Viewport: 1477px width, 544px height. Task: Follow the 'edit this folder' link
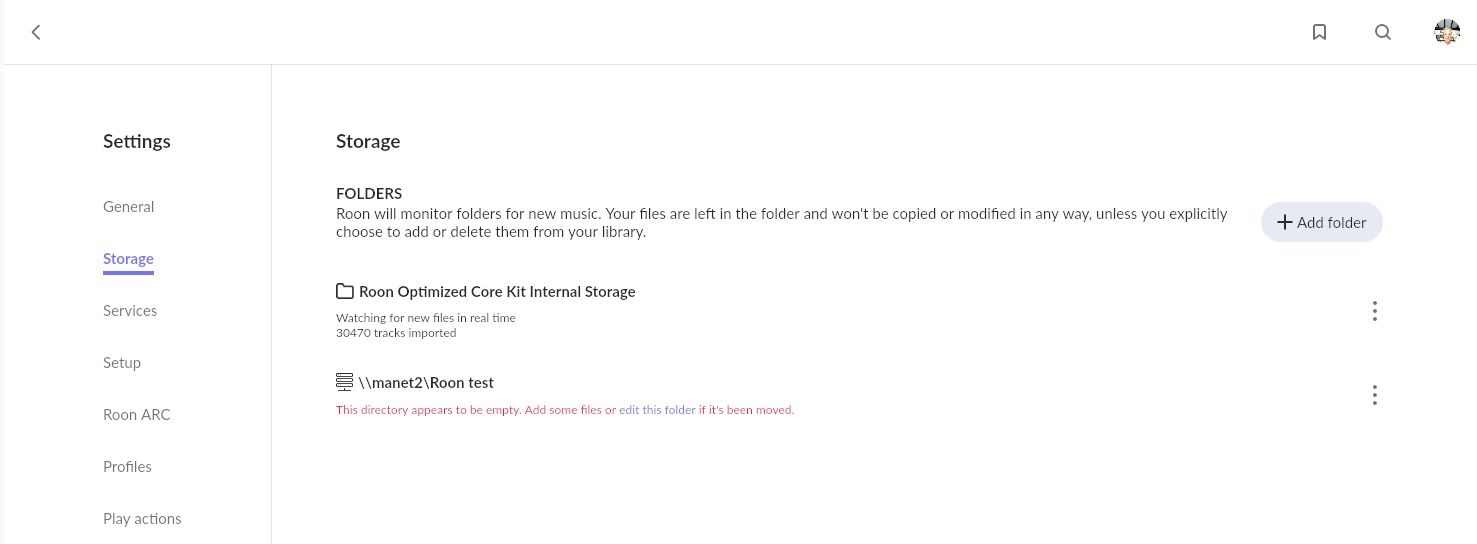pos(657,410)
